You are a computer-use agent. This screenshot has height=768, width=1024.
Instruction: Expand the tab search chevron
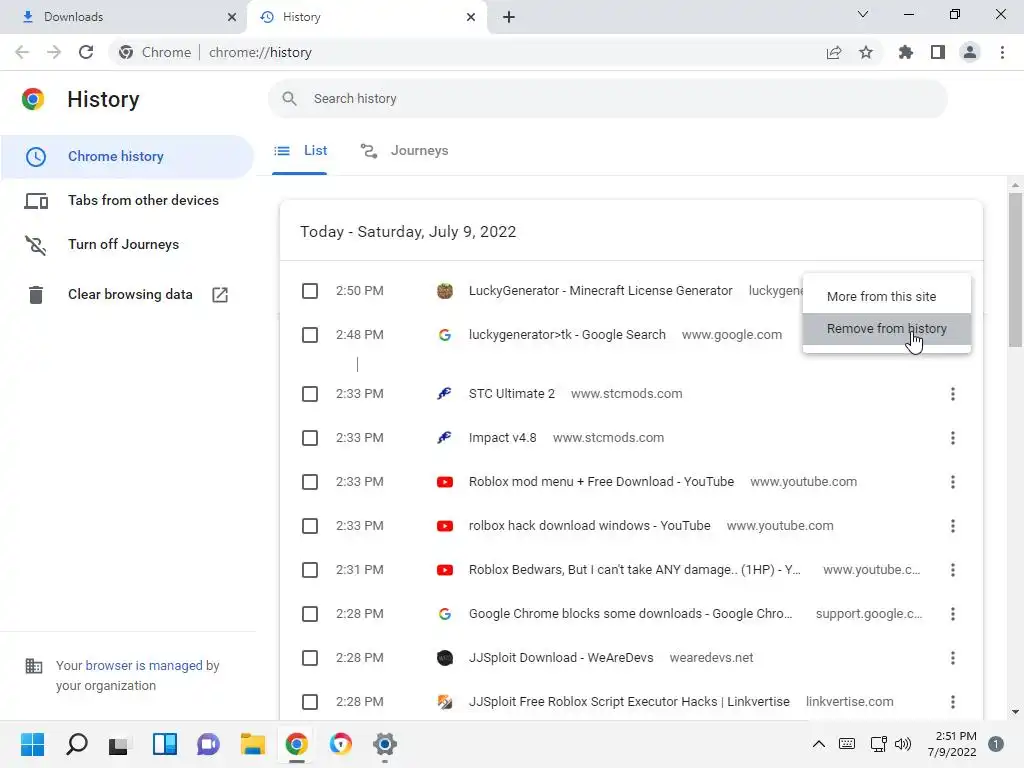[x=863, y=14]
